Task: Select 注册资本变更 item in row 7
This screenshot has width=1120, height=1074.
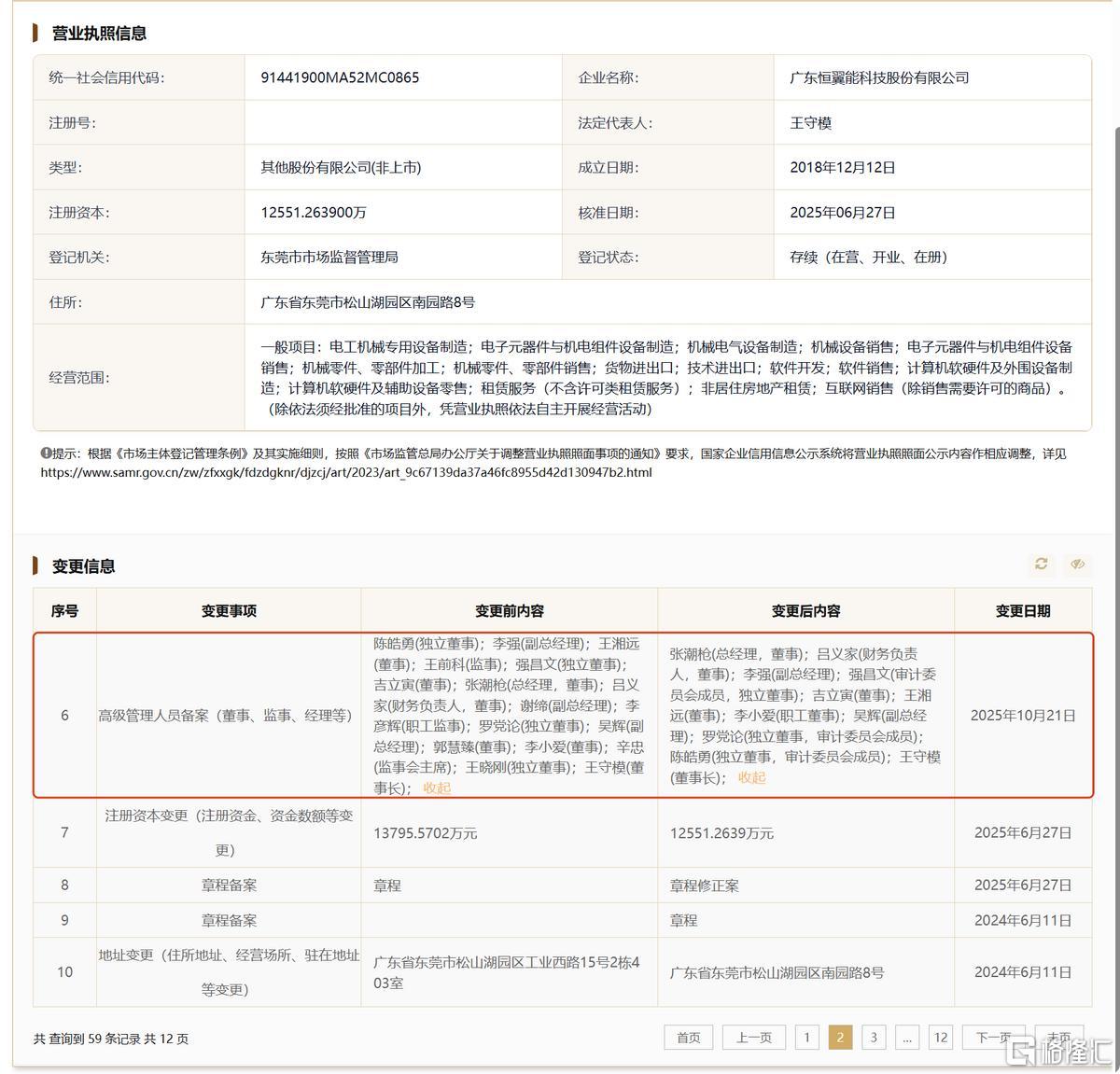Action: pyautogui.click(x=229, y=832)
